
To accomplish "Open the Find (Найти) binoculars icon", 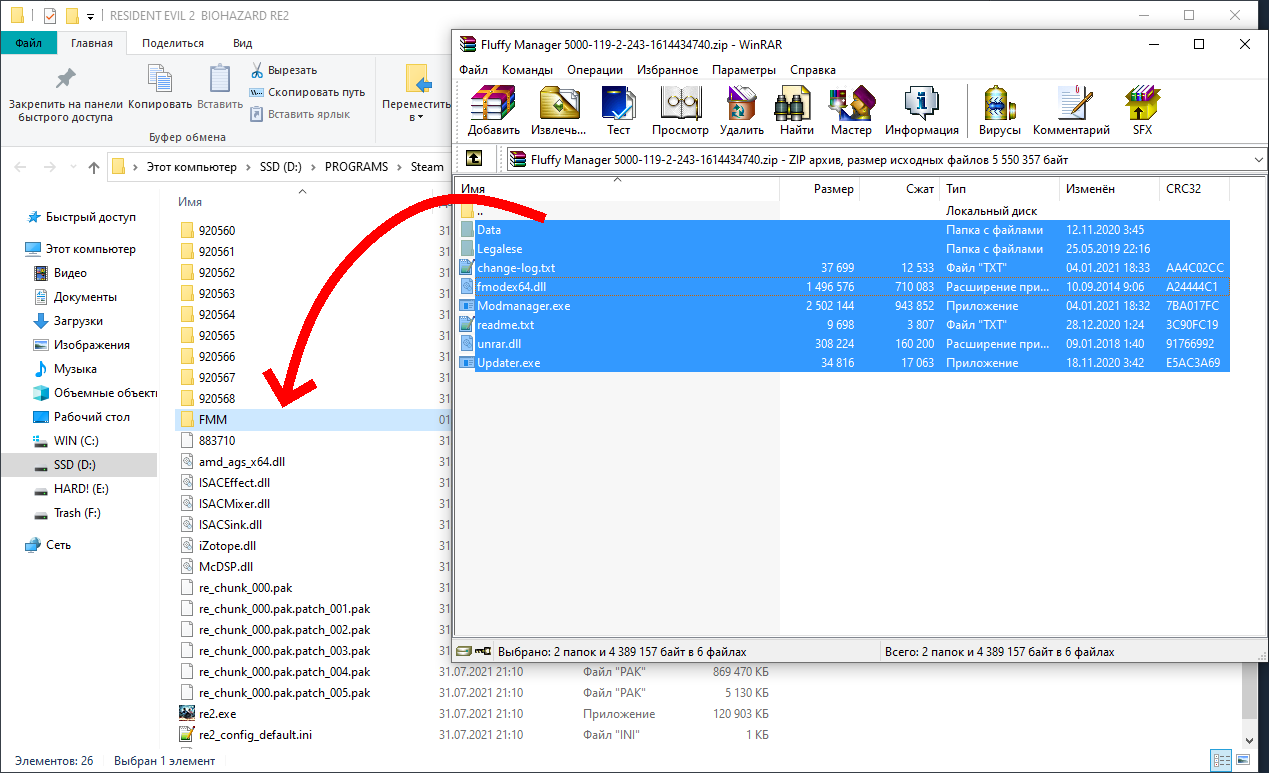I will [x=797, y=110].
